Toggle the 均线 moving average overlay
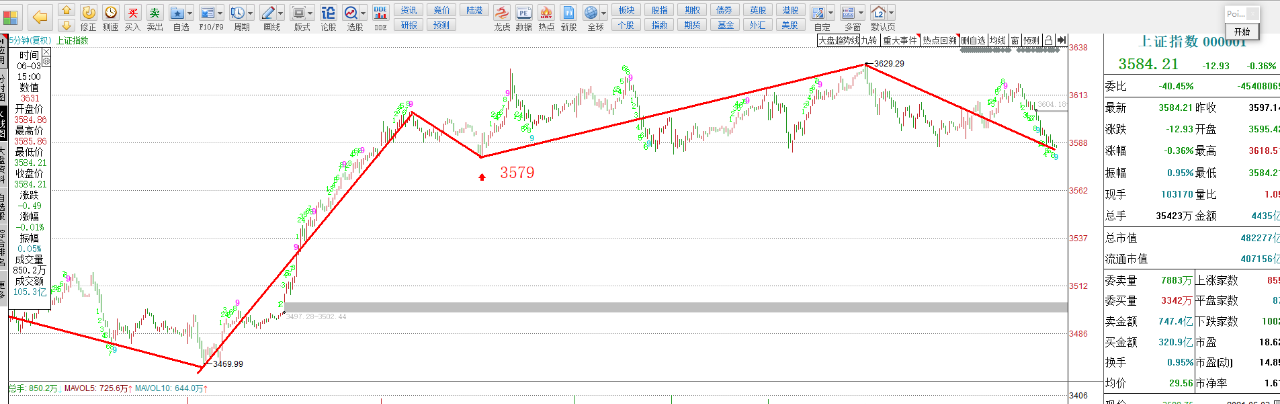The image size is (1280, 404). [997, 41]
